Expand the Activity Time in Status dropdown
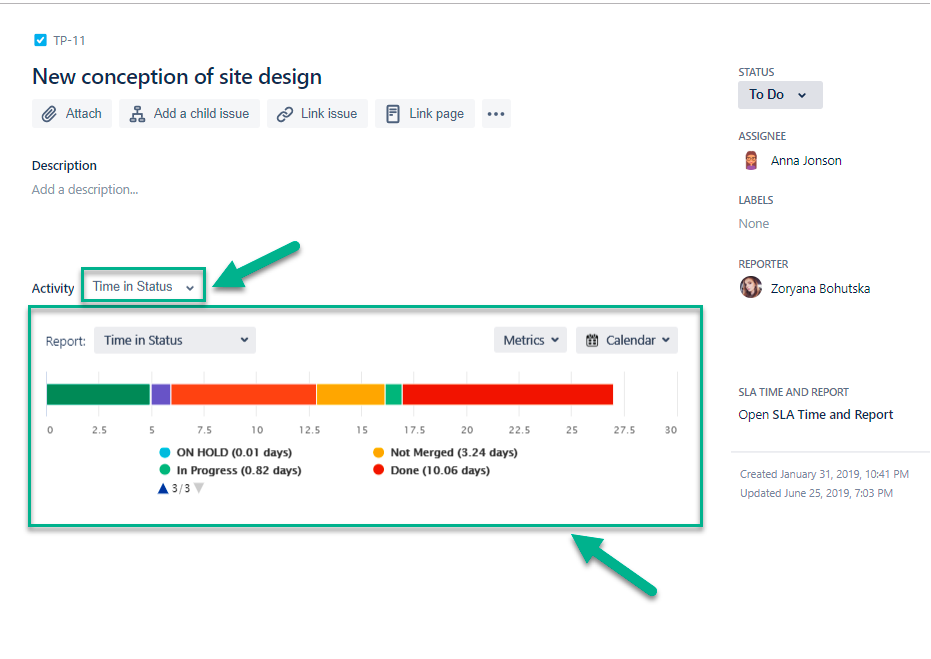931x659 pixels. coord(144,287)
